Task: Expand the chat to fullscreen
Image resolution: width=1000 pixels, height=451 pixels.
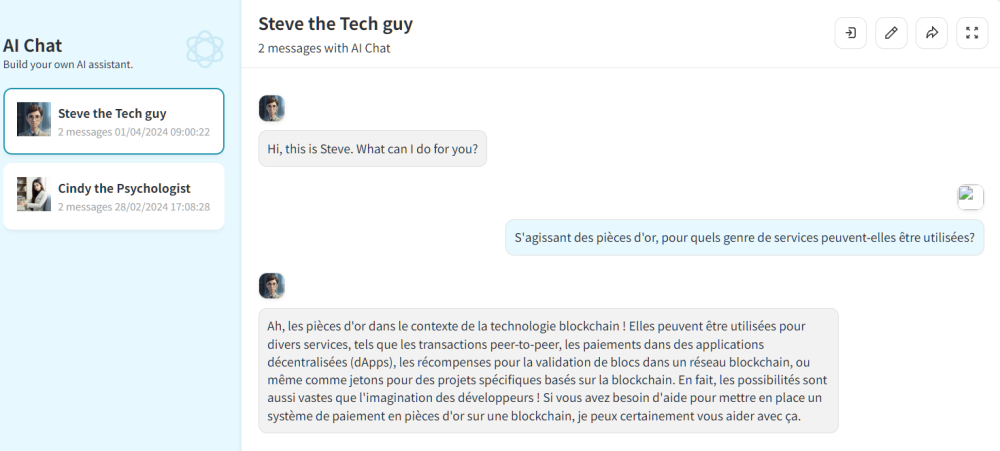Action: (x=972, y=33)
